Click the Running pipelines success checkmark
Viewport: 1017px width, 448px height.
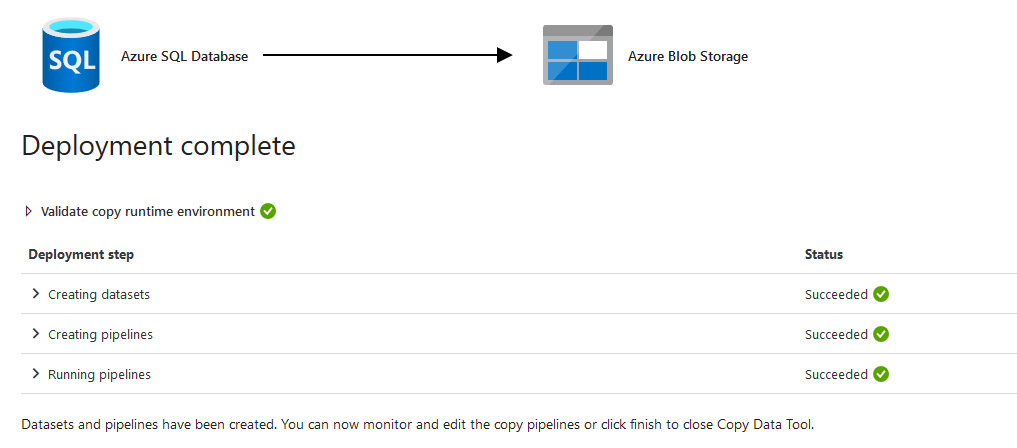[x=881, y=374]
